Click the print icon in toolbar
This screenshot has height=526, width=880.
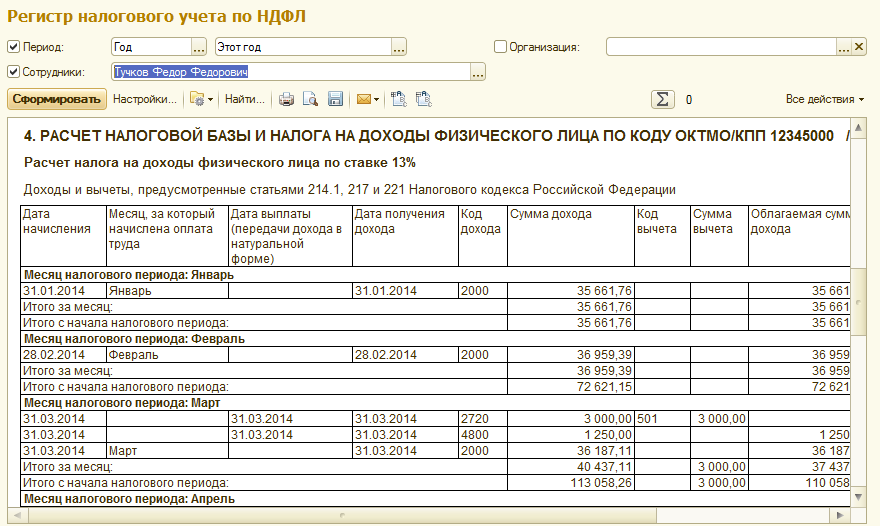pyautogui.click(x=287, y=99)
